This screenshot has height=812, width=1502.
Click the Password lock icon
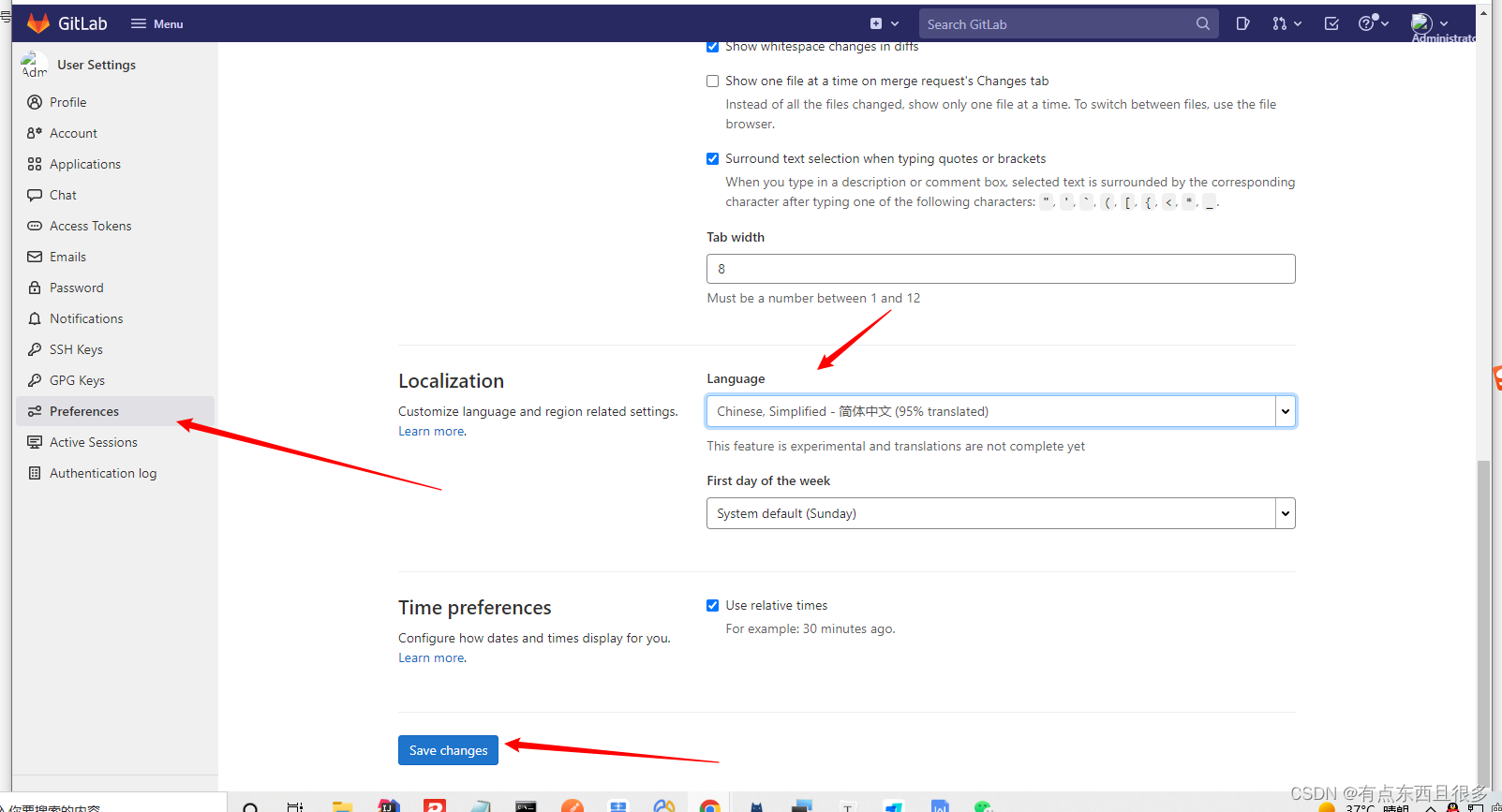coord(35,288)
